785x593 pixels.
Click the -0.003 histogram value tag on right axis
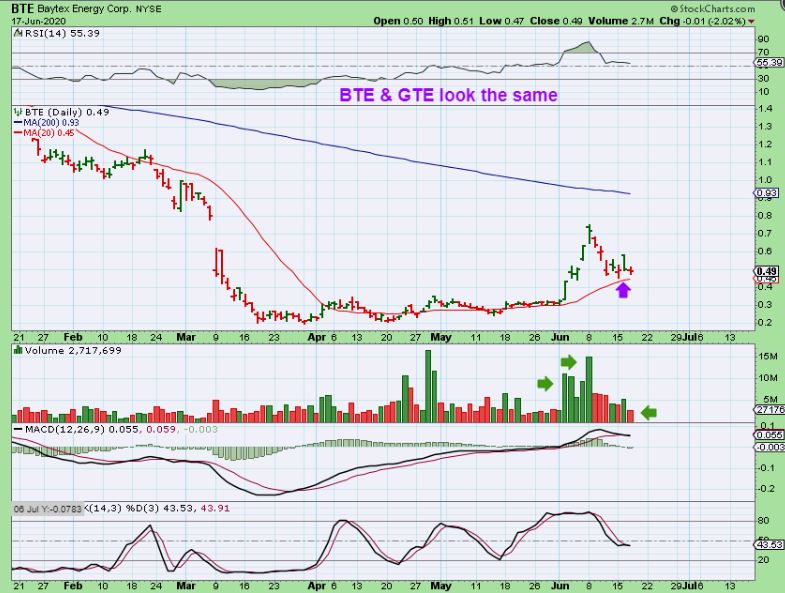[769, 447]
